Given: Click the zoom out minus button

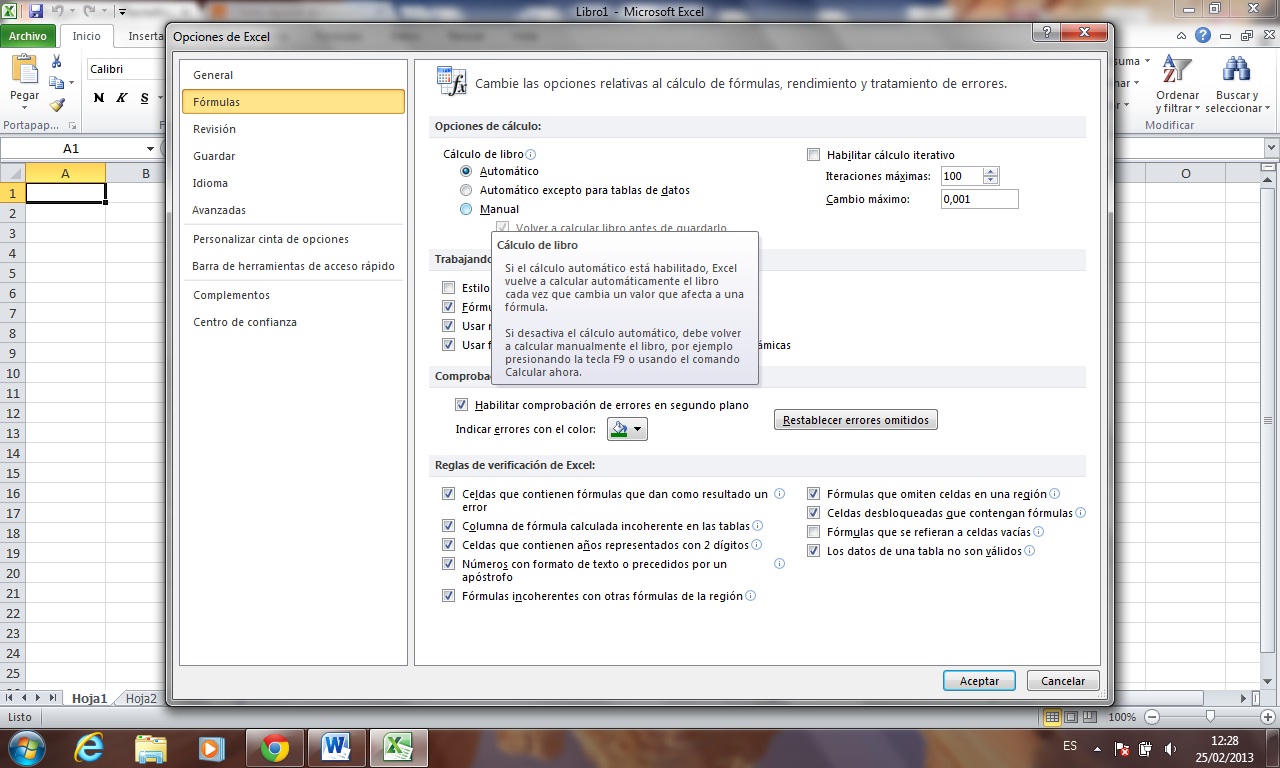Looking at the screenshot, I should pyautogui.click(x=1152, y=717).
